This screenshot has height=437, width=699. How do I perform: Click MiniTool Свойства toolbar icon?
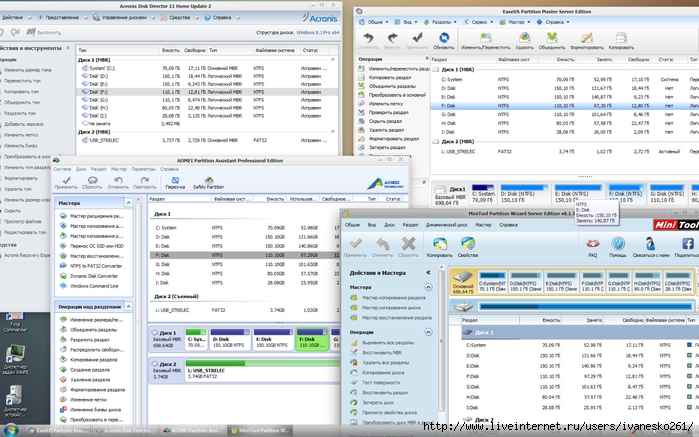click(468, 244)
